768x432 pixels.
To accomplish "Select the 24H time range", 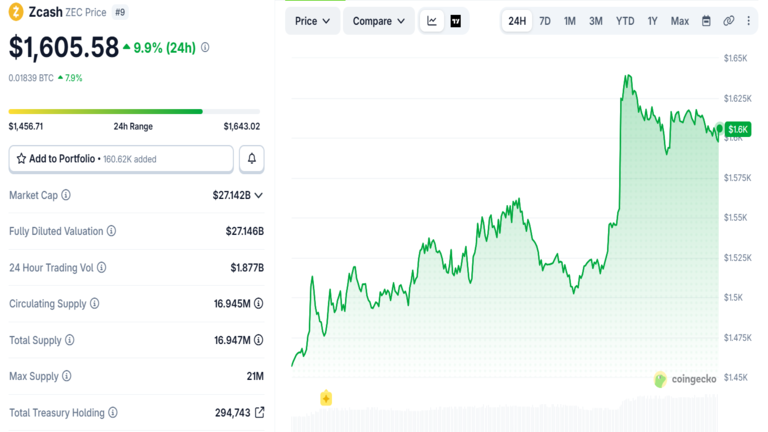I will click(x=517, y=21).
